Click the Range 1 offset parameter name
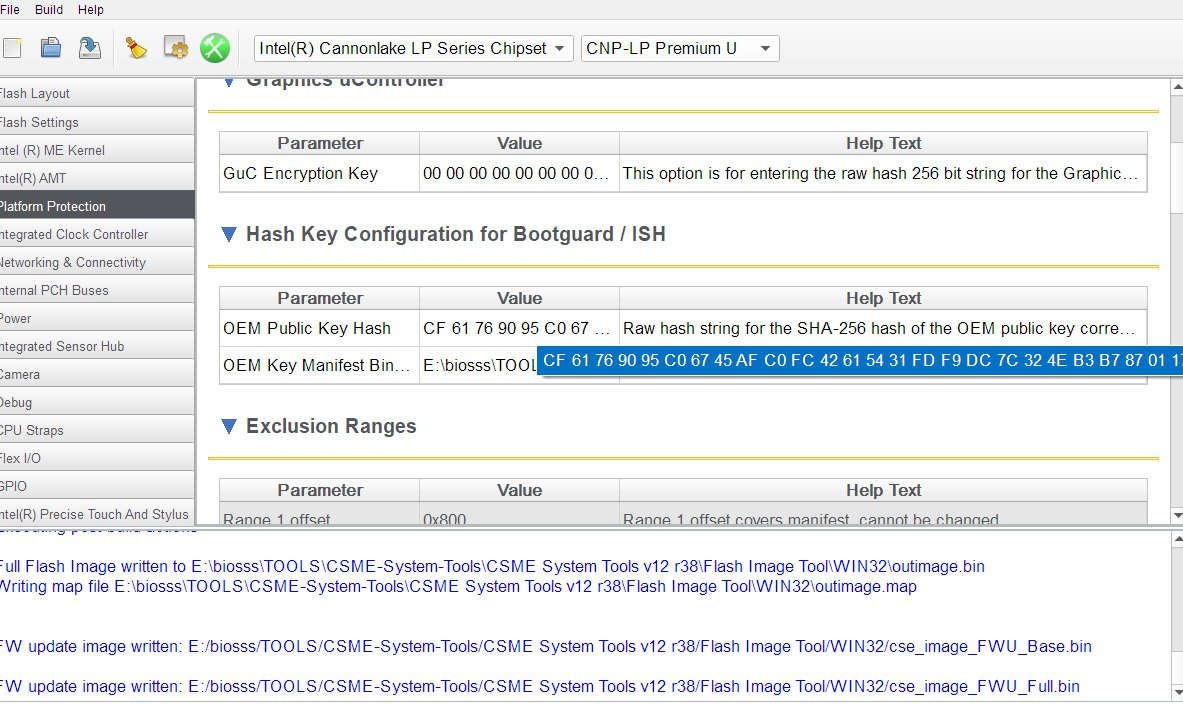This screenshot has height=715, width=1183. coord(277,519)
